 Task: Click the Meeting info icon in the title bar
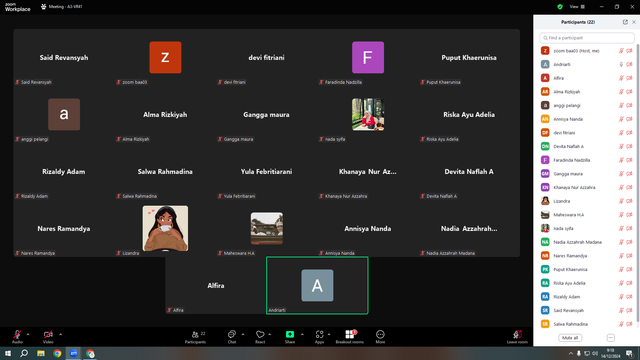pos(44,7)
